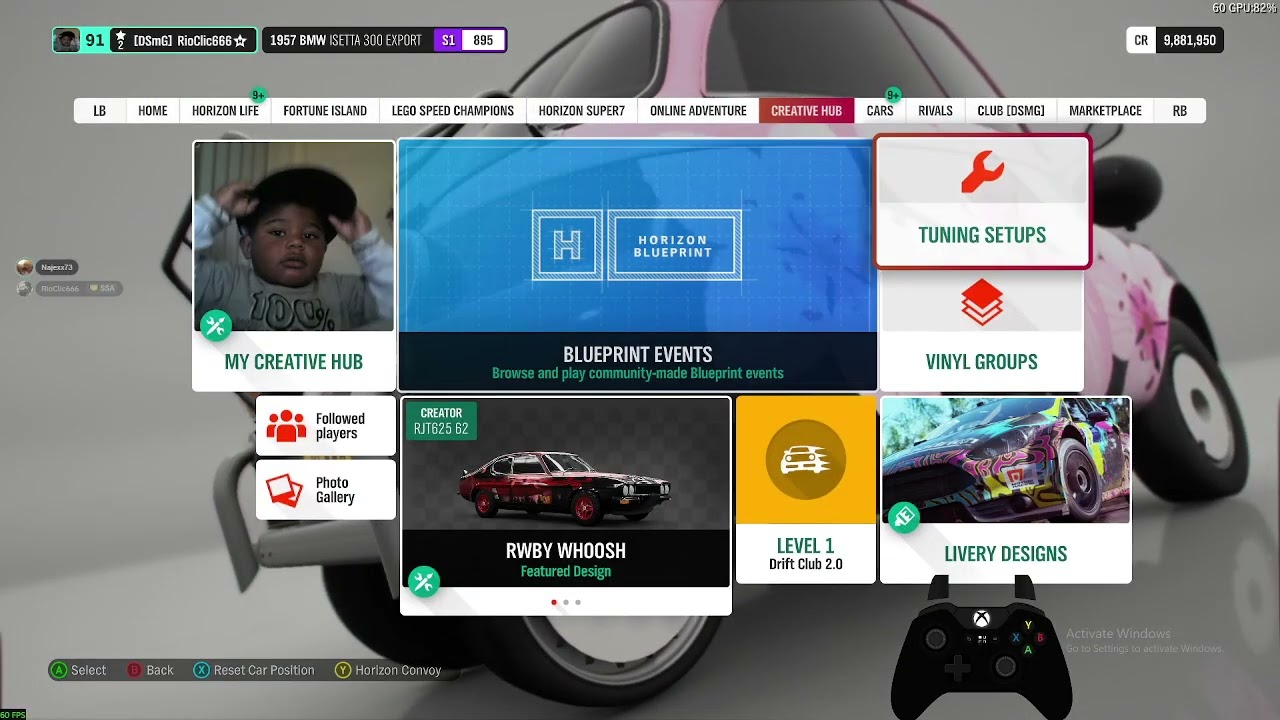Click the 895 performance index value
The width and height of the screenshot is (1280, 720).
point(483,40)
